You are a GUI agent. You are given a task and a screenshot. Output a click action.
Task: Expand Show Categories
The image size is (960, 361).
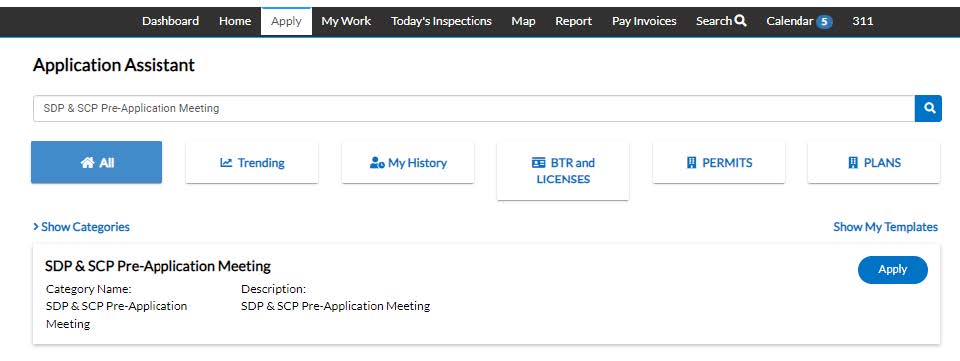[x=81, y=226]
